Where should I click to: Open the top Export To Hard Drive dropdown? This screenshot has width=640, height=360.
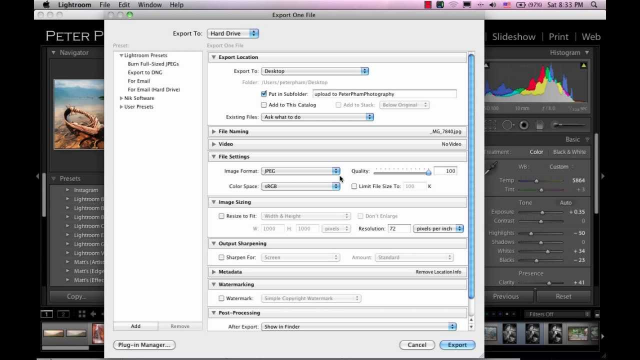(233, 33)
